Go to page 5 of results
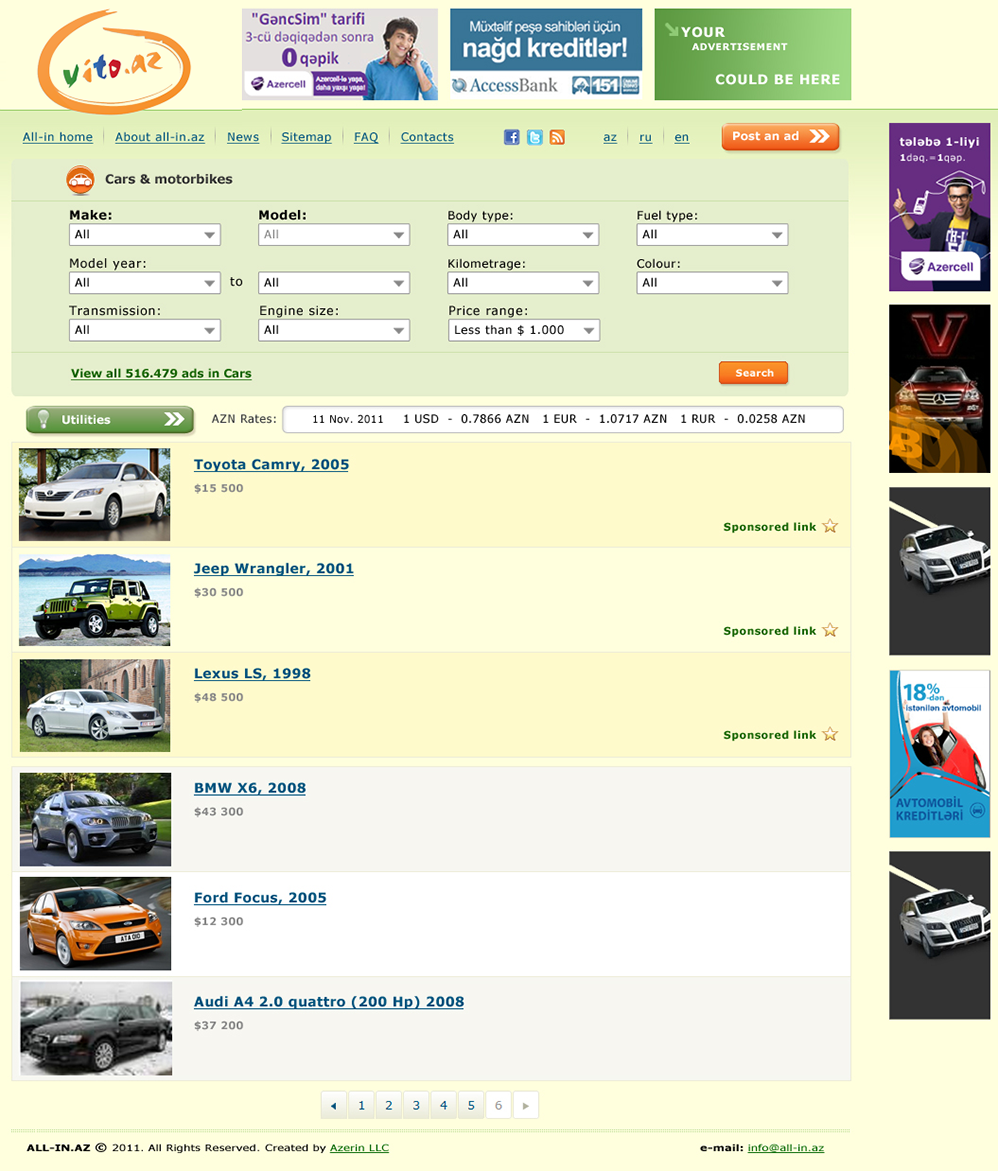The height and width of the screenshot is (1171, 998). click(471, 1105)
